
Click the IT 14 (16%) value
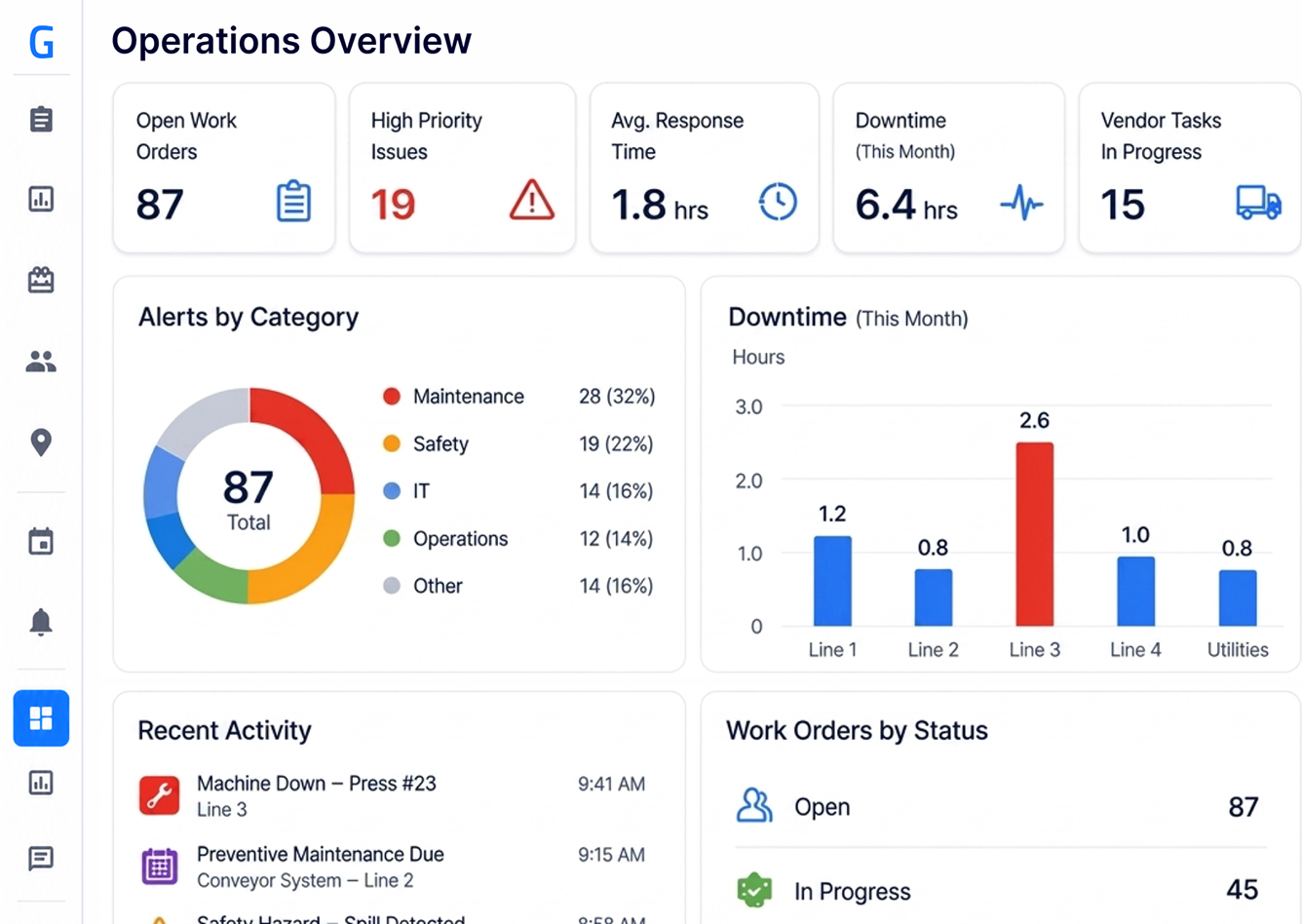(x=616, y=491)
